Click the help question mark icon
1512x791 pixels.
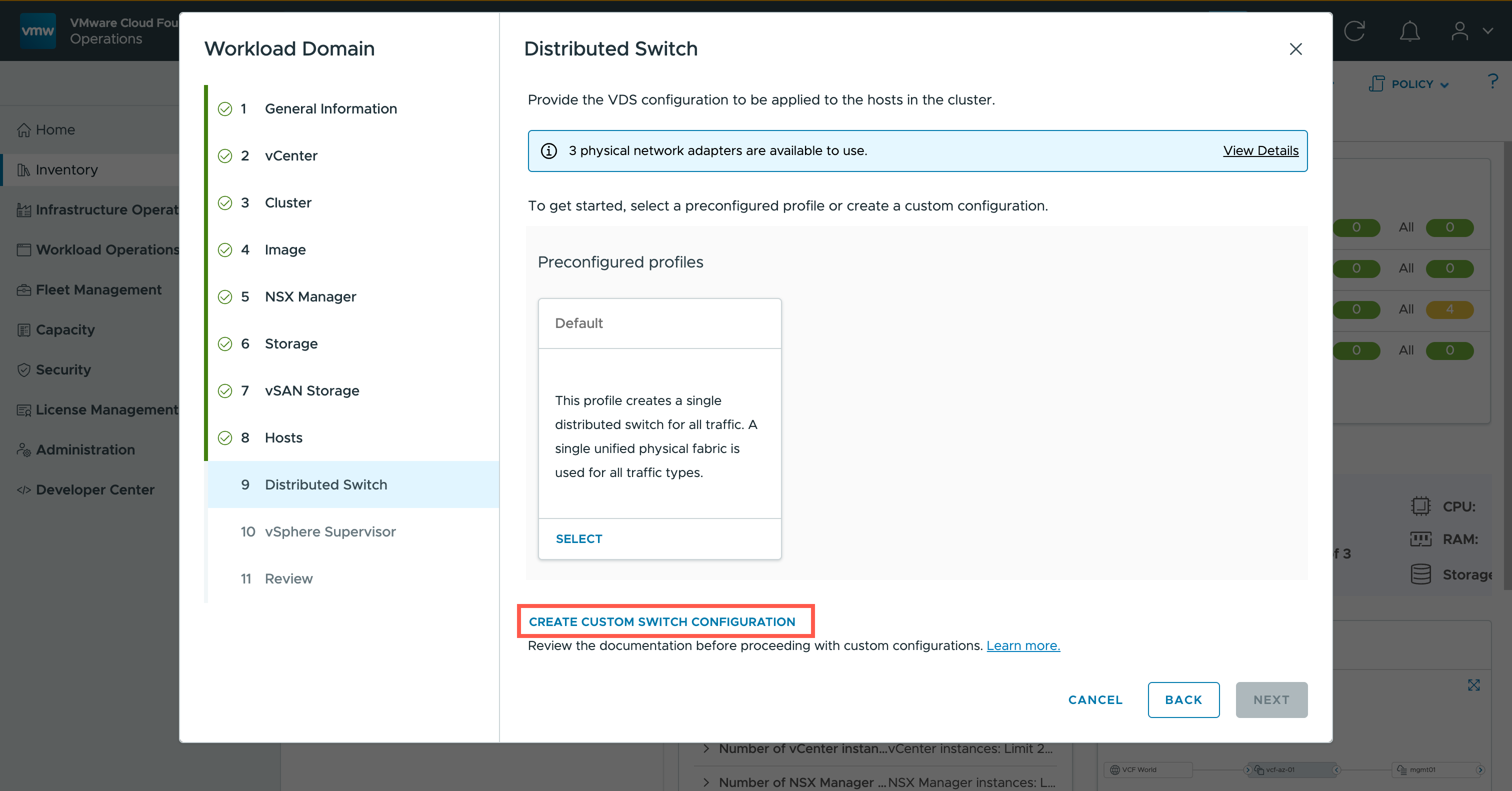(x=1492, y=81)
